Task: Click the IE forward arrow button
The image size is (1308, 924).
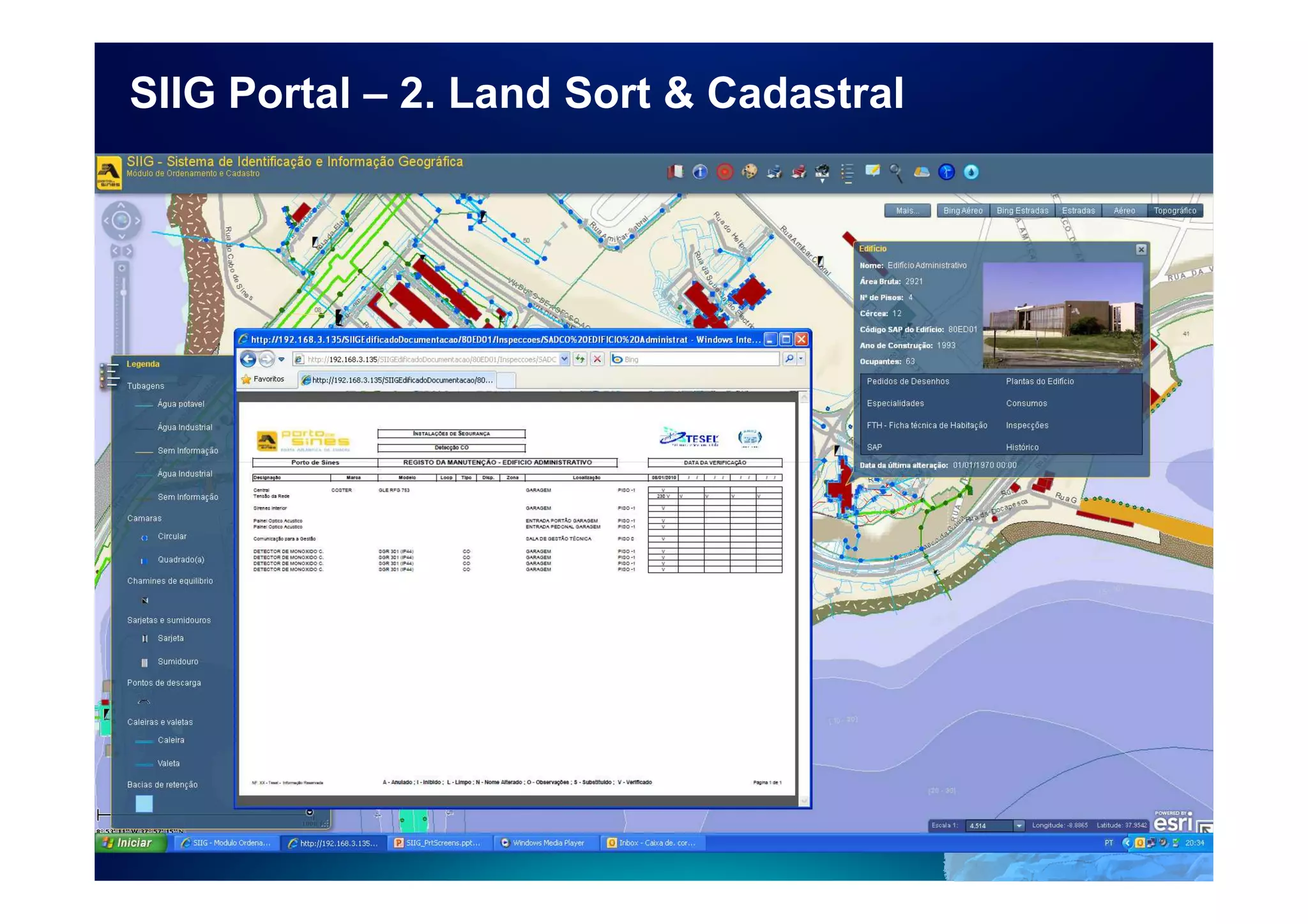Action: (267, 360)
